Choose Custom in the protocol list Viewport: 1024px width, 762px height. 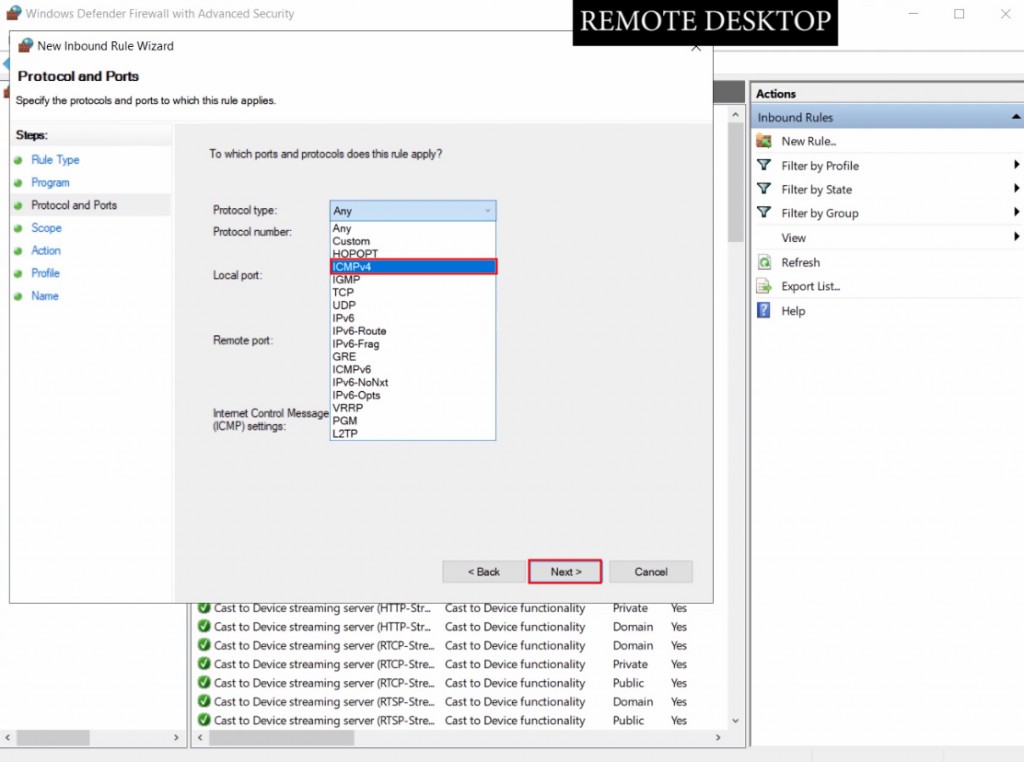click(x=413, y=241)
